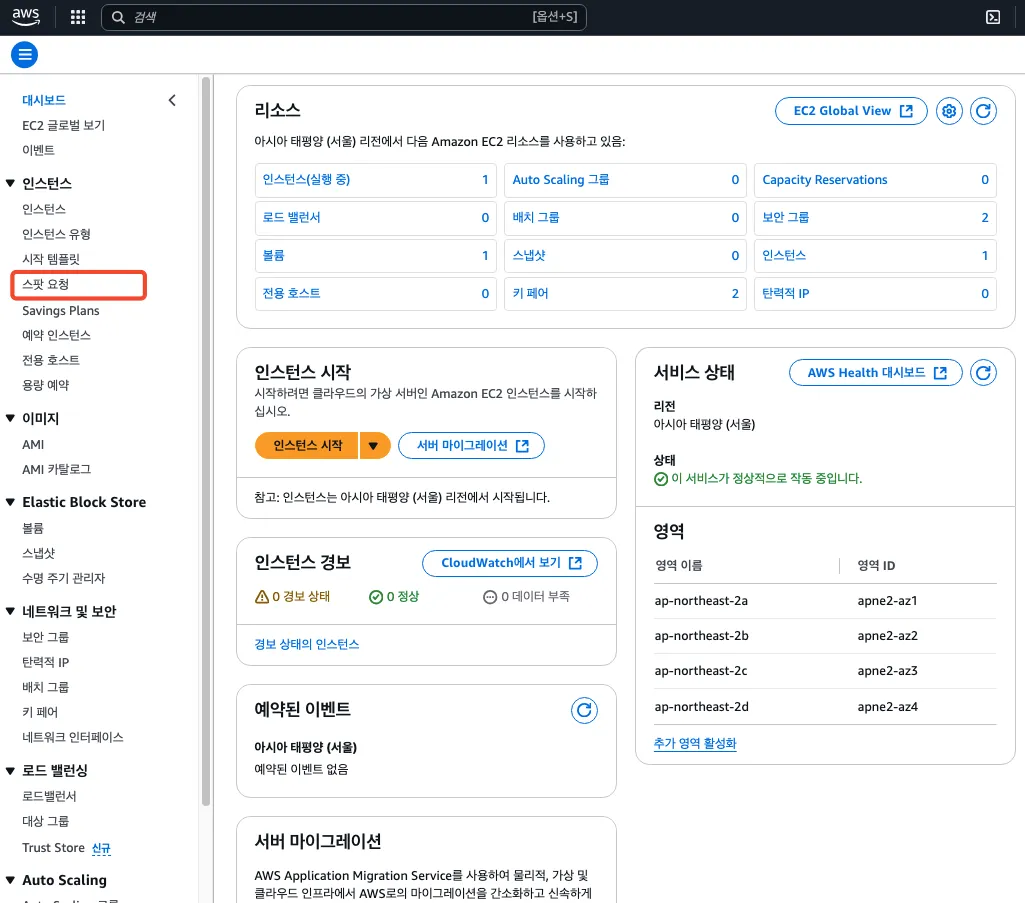Viewport: 1025px width, 903px height.
Task: Refresh the 예약된 이벤트 panel
Action: [584, 710]
